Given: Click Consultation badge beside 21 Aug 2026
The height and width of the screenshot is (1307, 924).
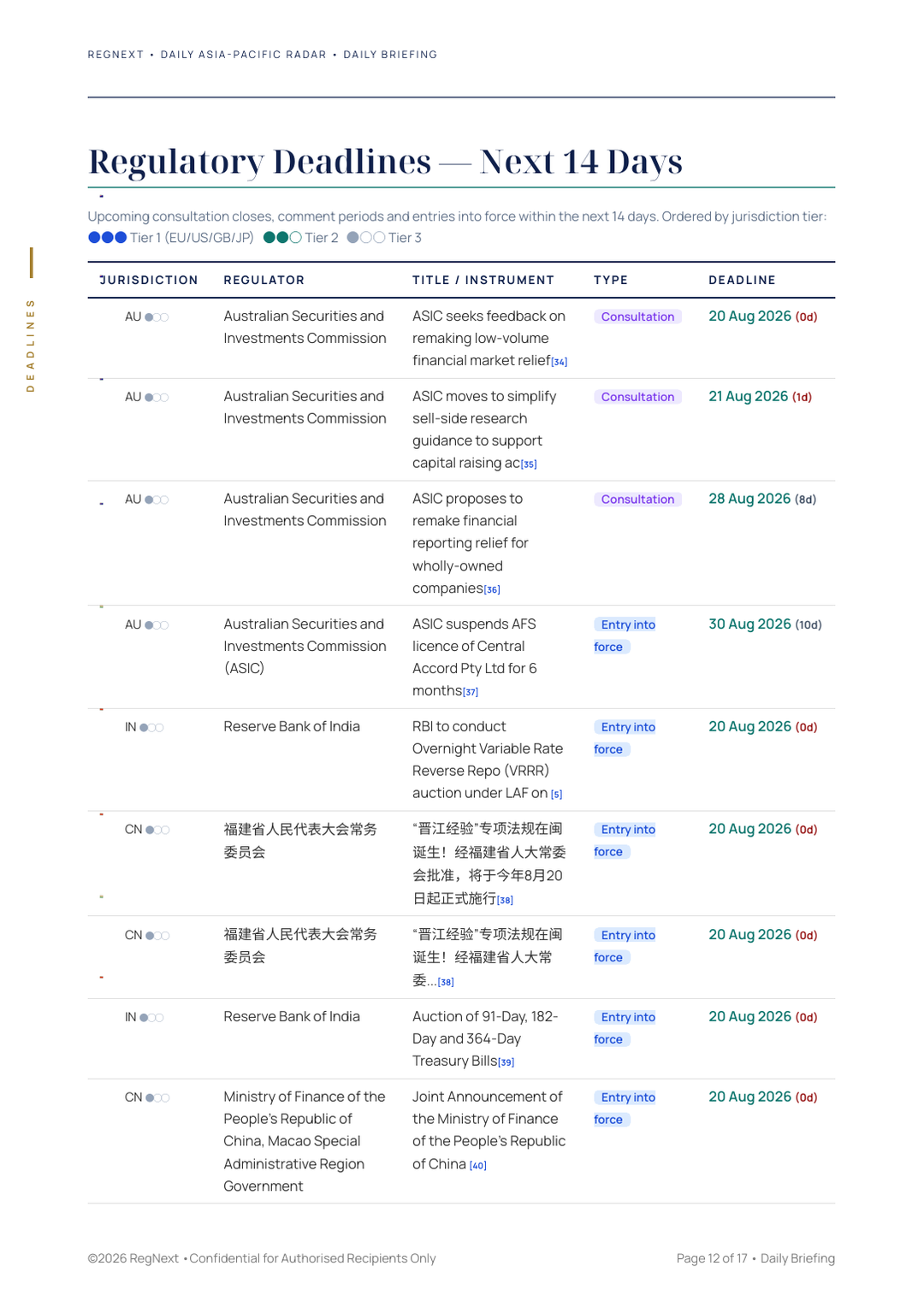Looking at the screenshot, I should tap(637, 397).
